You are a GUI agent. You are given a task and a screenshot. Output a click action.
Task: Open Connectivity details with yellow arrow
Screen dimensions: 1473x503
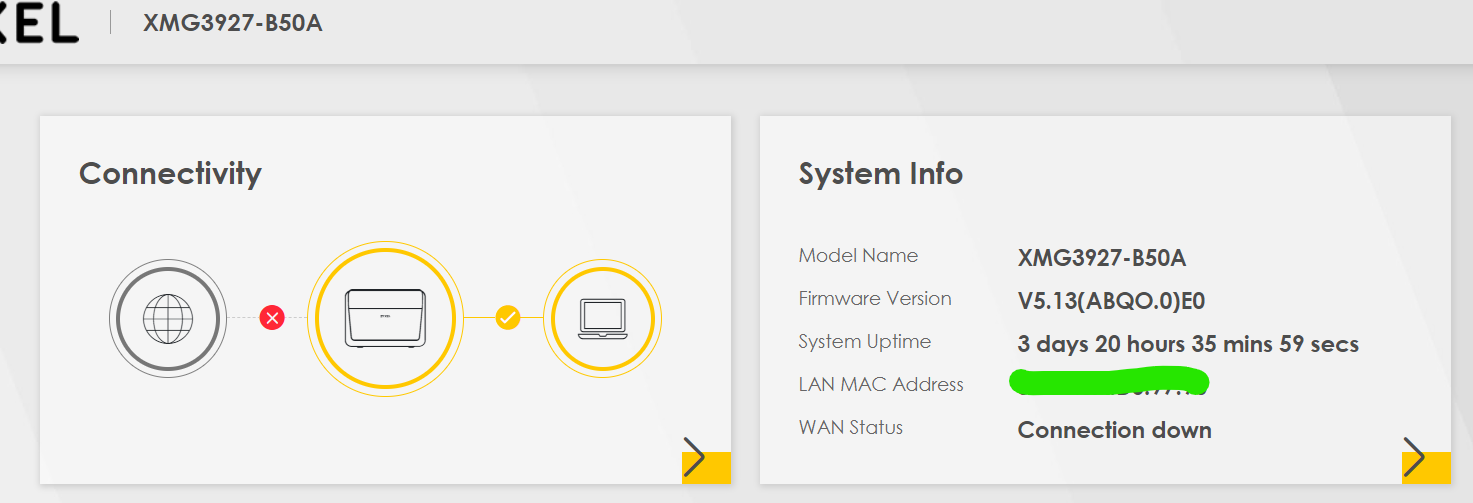pyautogui.click(x=704, y=461)
